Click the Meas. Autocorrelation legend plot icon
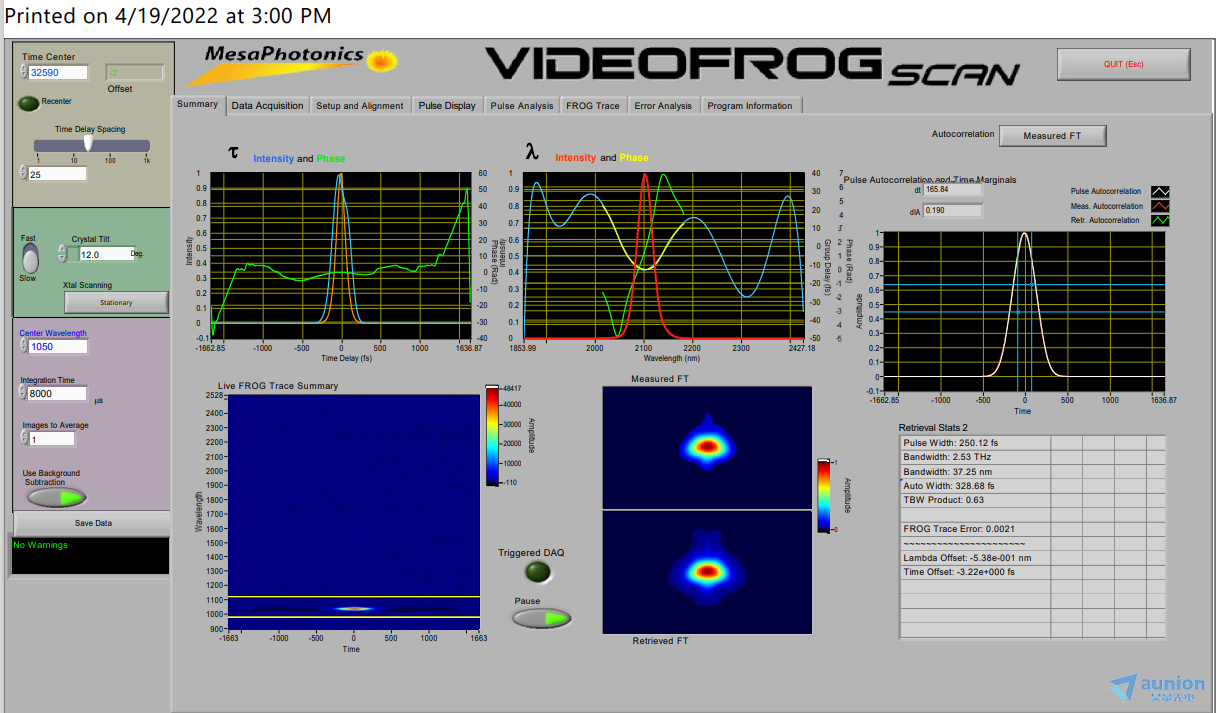This screenshot has width=1217, height=713. coord(1161,206)
